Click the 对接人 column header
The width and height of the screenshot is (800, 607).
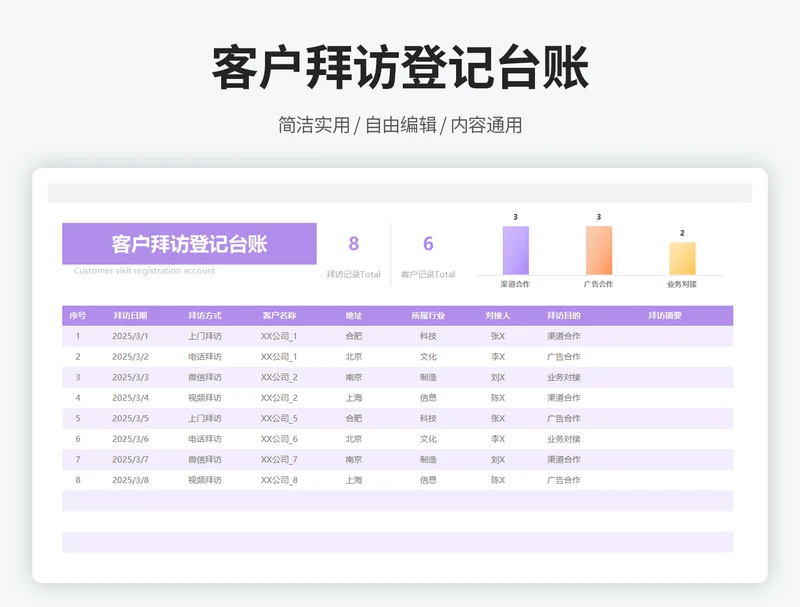tap(497, 316)
